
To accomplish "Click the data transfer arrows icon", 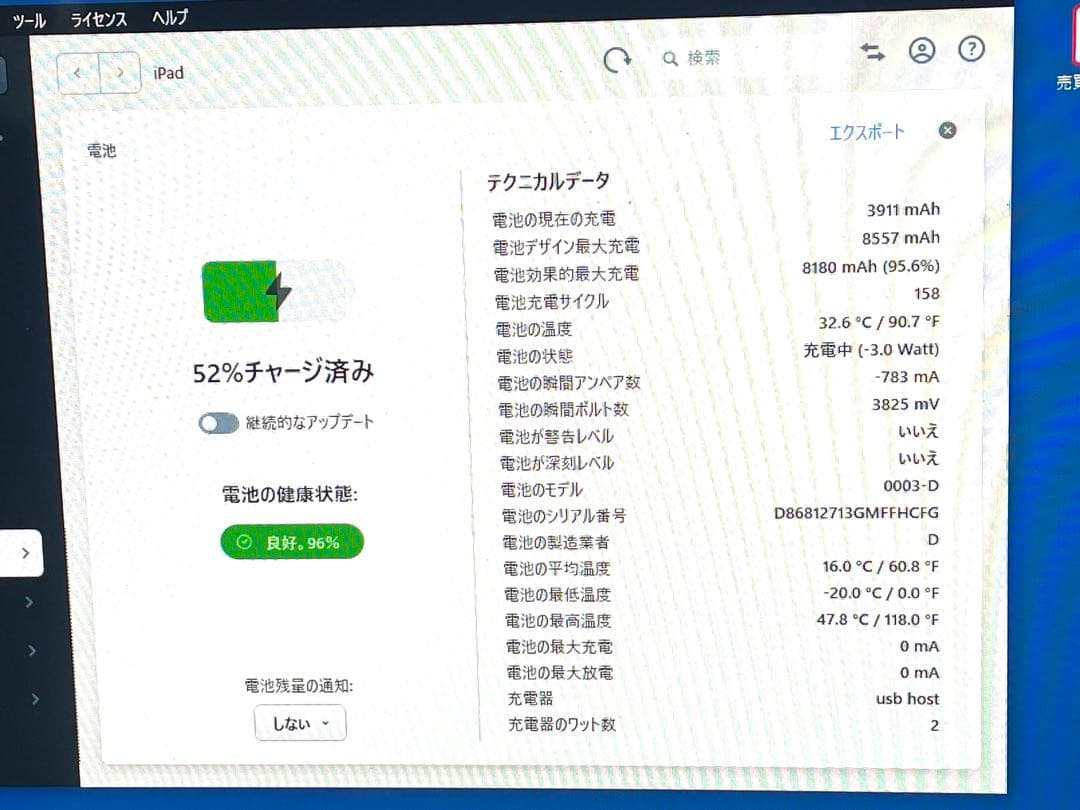I will tap(872, 51).
